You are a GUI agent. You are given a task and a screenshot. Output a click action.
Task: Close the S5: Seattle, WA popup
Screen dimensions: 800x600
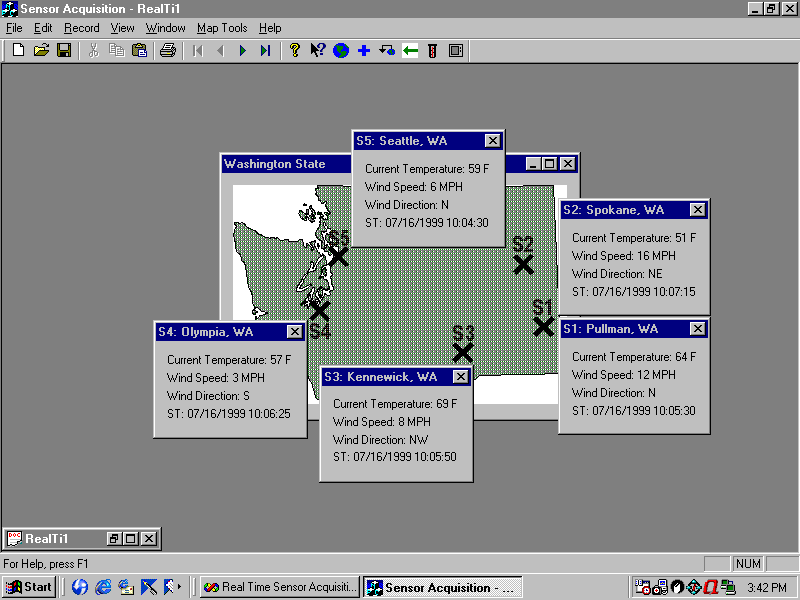[492, 141]
